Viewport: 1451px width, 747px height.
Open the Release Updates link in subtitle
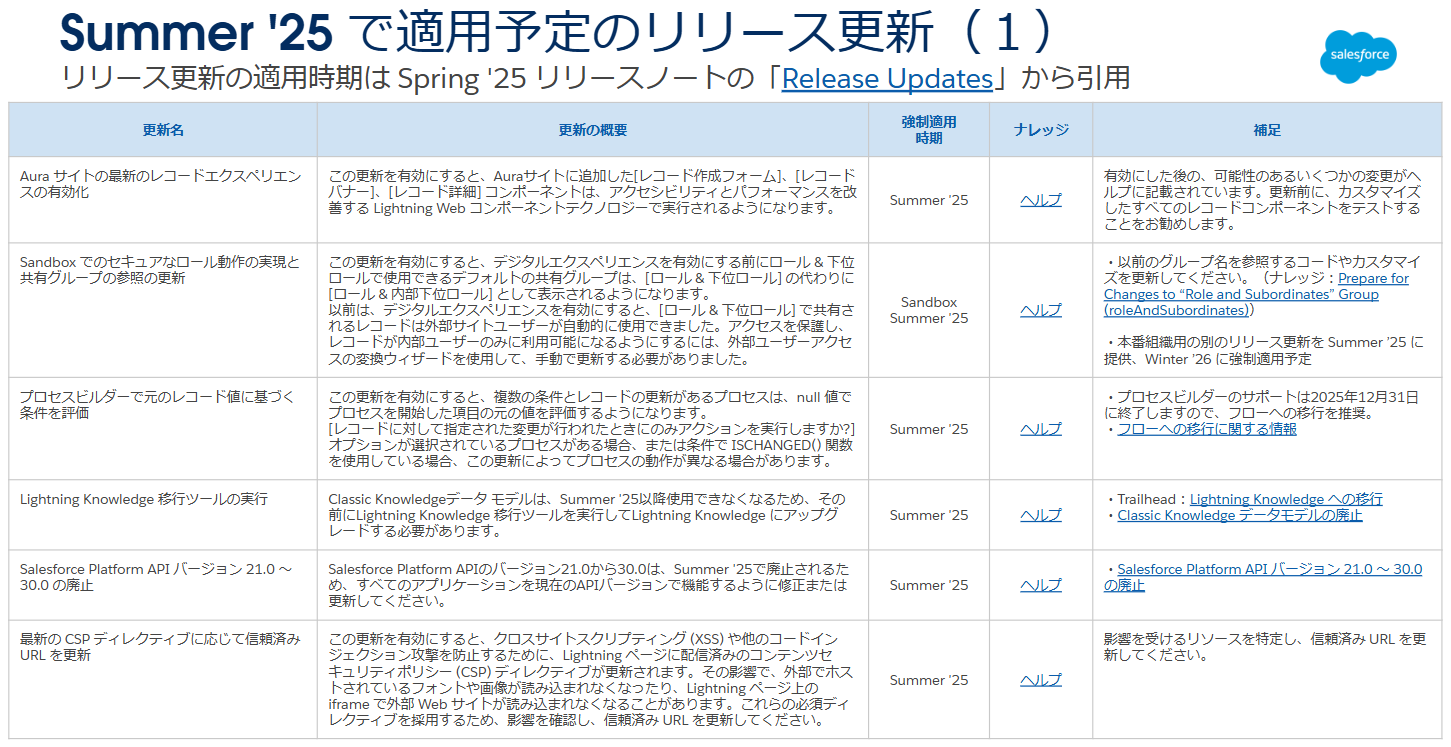click(x=887, y=79)
